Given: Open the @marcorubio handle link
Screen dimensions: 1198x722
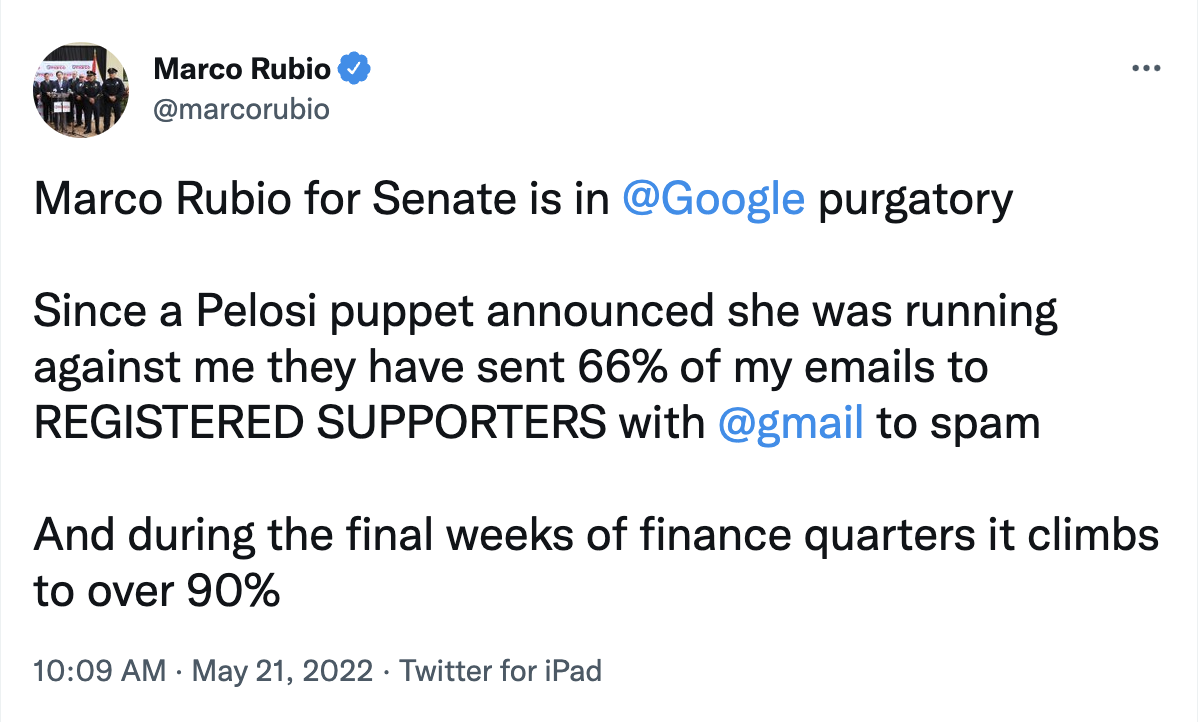Looking at the screenshot, I should [x=240, y=109].
